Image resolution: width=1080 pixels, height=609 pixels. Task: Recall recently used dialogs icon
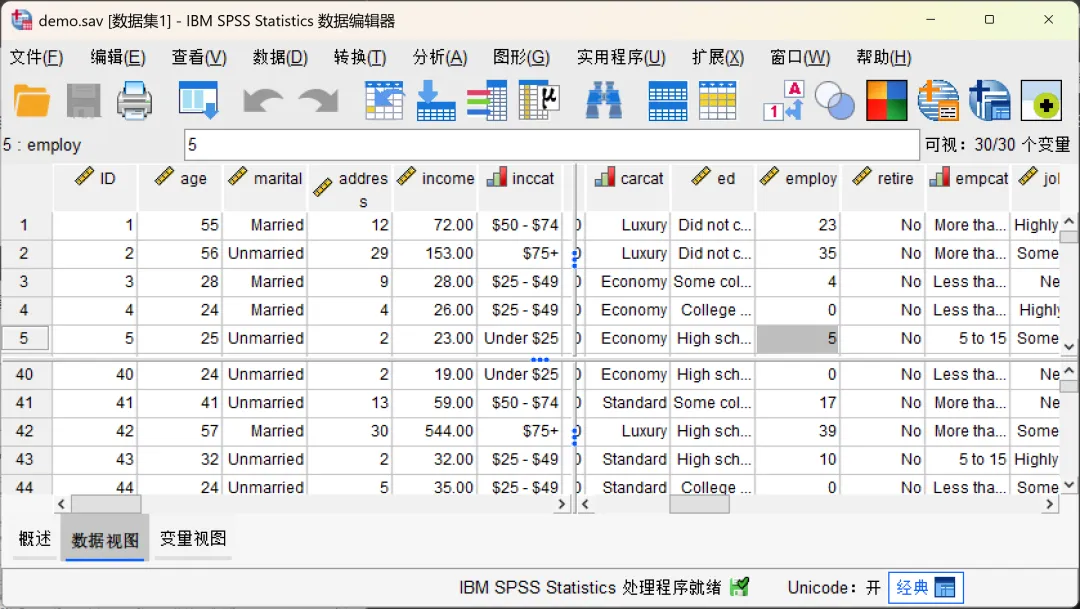[198, 101]
